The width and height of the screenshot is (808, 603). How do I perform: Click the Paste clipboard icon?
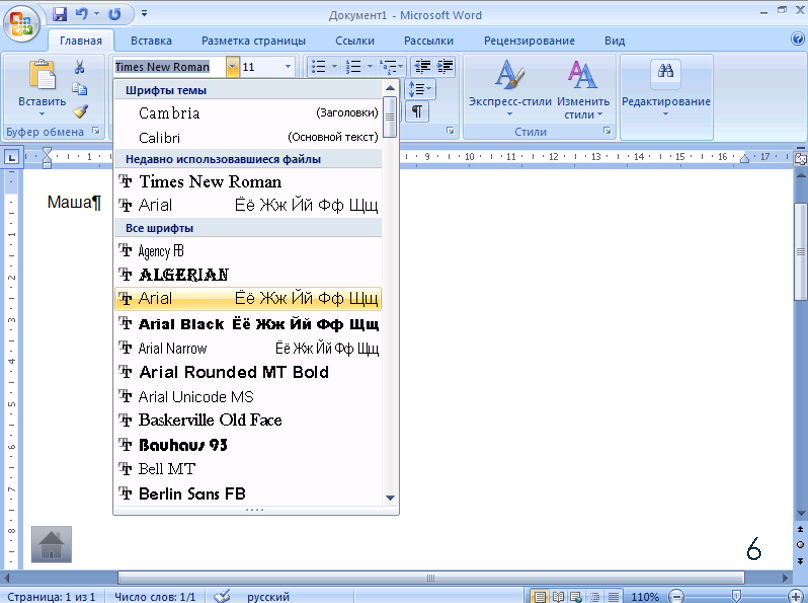[x=42, y=75]
